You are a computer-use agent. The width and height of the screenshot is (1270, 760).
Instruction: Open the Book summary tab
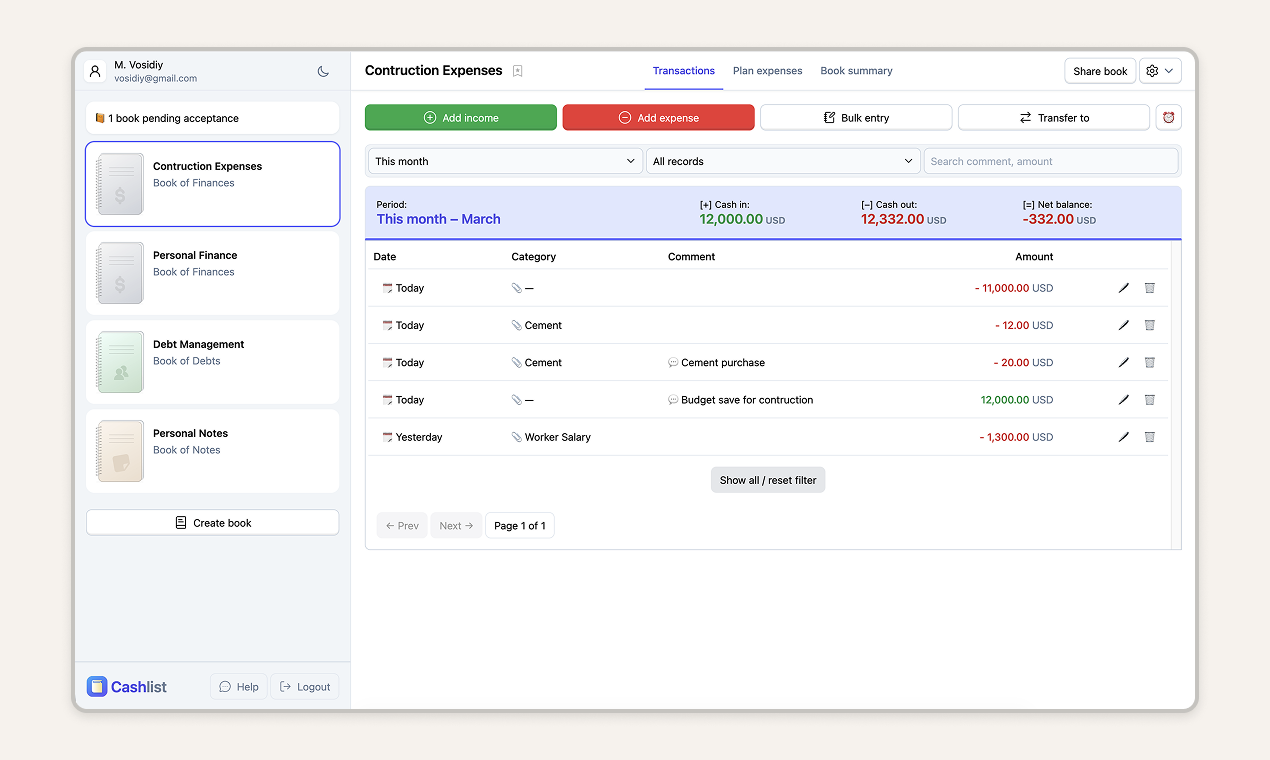tap(856, 71)
